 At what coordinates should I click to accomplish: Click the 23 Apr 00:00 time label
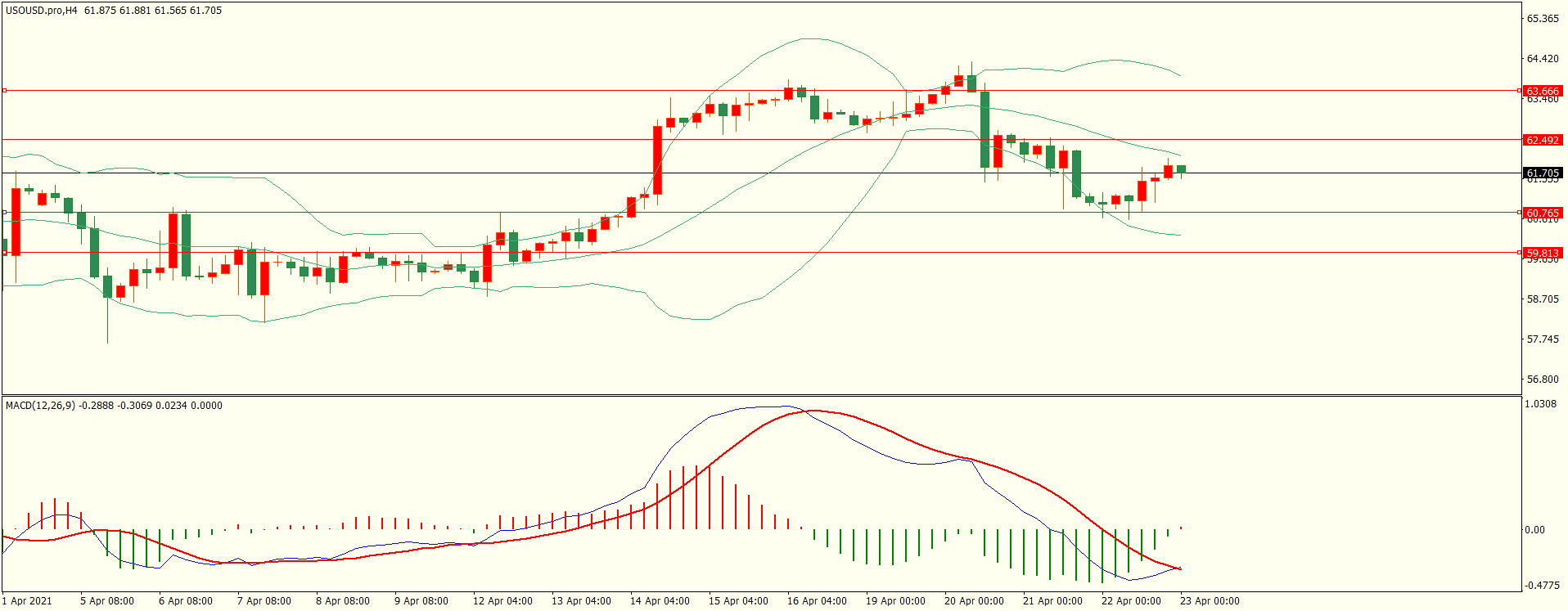(x=1210, y=601)
